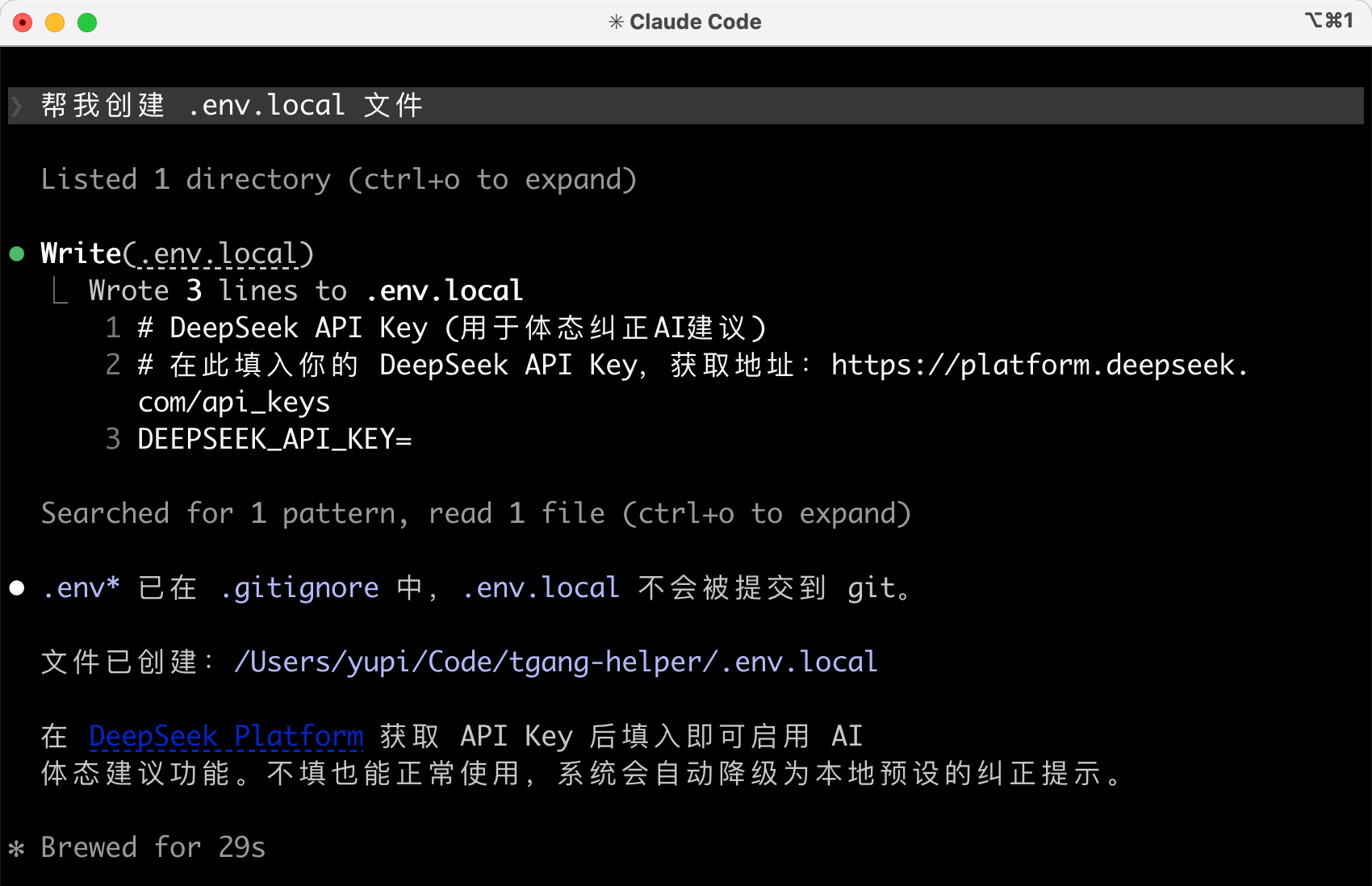Click the platform.deepseek.com URL in line 2
Screen dimensions: 1372x886
pos(1039,366)
